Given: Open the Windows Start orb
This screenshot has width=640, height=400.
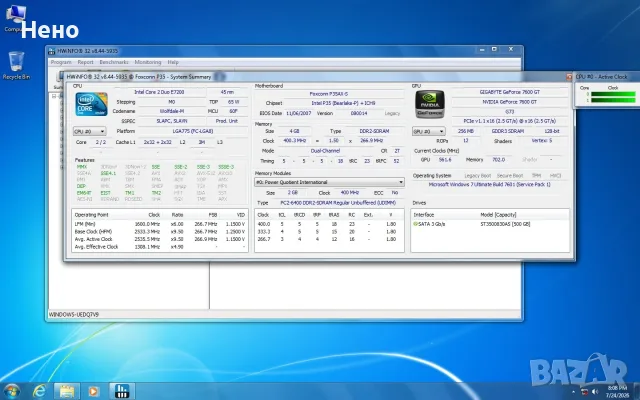Looking at the screenshot, I should click(x=11, y=391).
